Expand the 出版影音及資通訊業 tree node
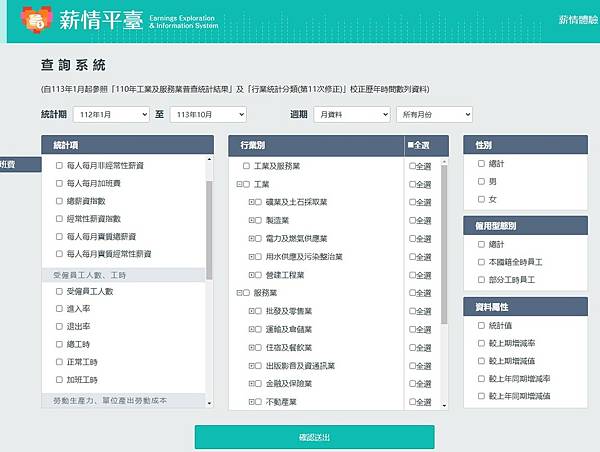600x452 pixels. point(251,366)
